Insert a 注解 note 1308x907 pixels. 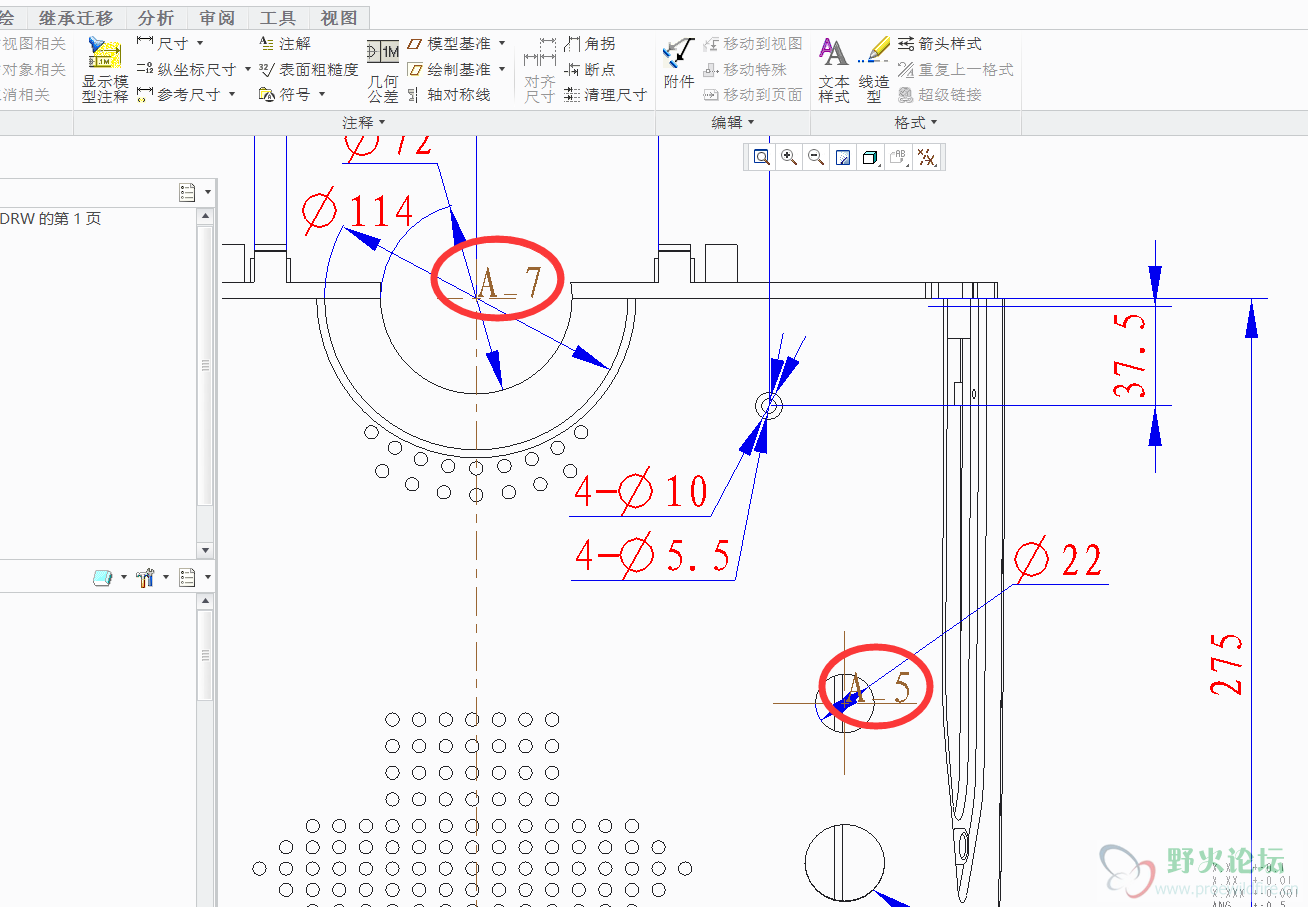pyautogui.click(x=284, y=44)
